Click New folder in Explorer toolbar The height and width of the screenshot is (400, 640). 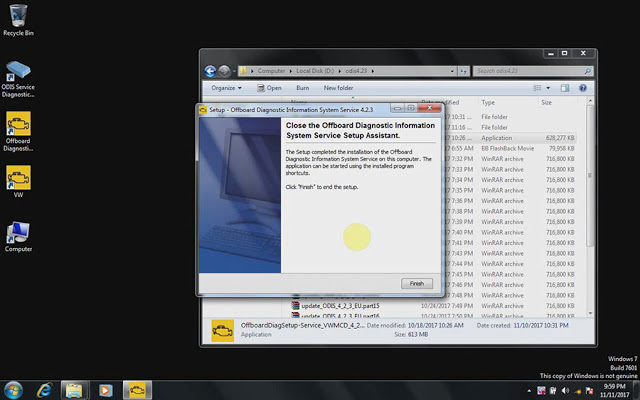338,88
